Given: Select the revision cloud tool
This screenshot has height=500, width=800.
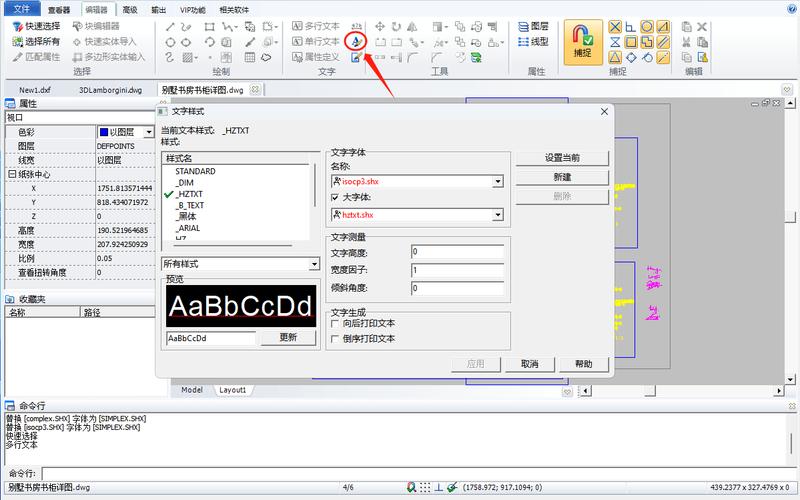Looking at the screenshot, I should click(x=266, y=57).
